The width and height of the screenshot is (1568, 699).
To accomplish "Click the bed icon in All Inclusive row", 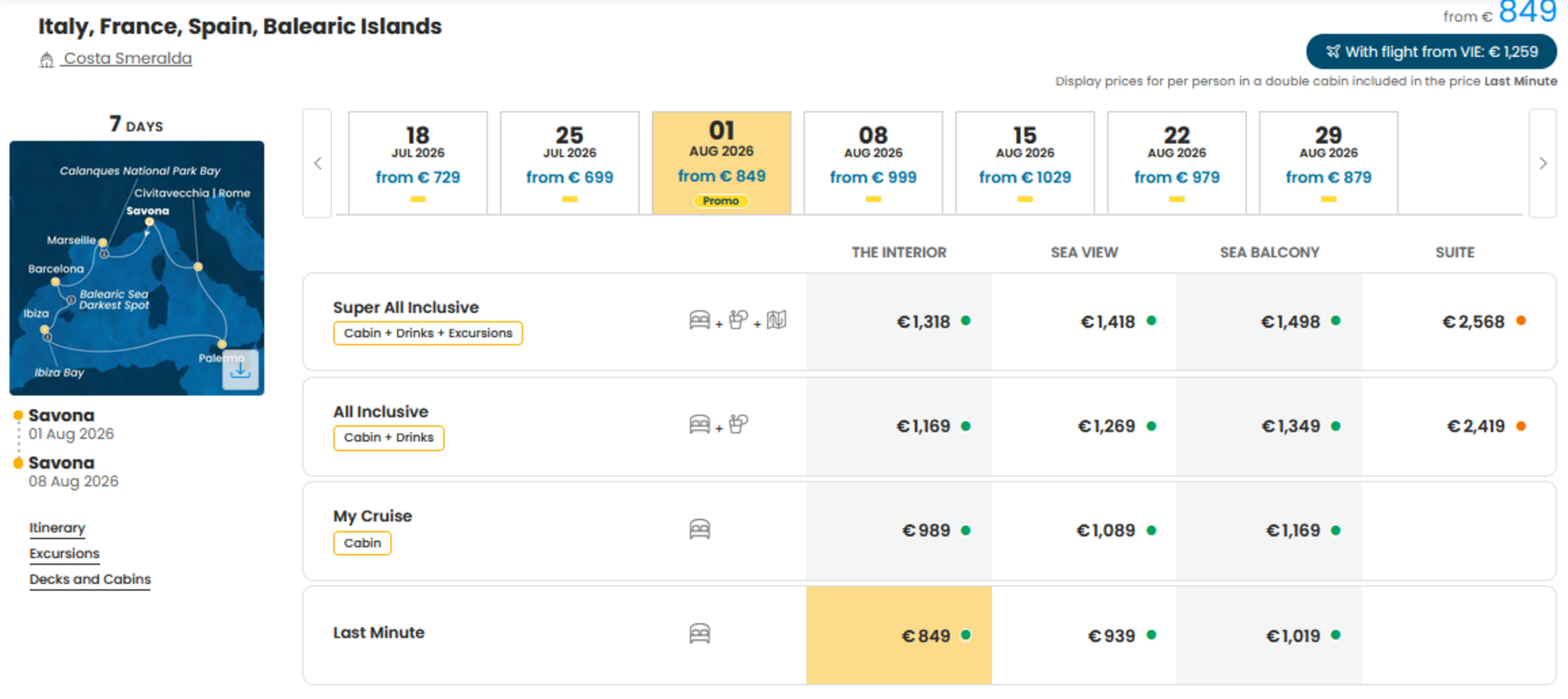I will [699, 425].
